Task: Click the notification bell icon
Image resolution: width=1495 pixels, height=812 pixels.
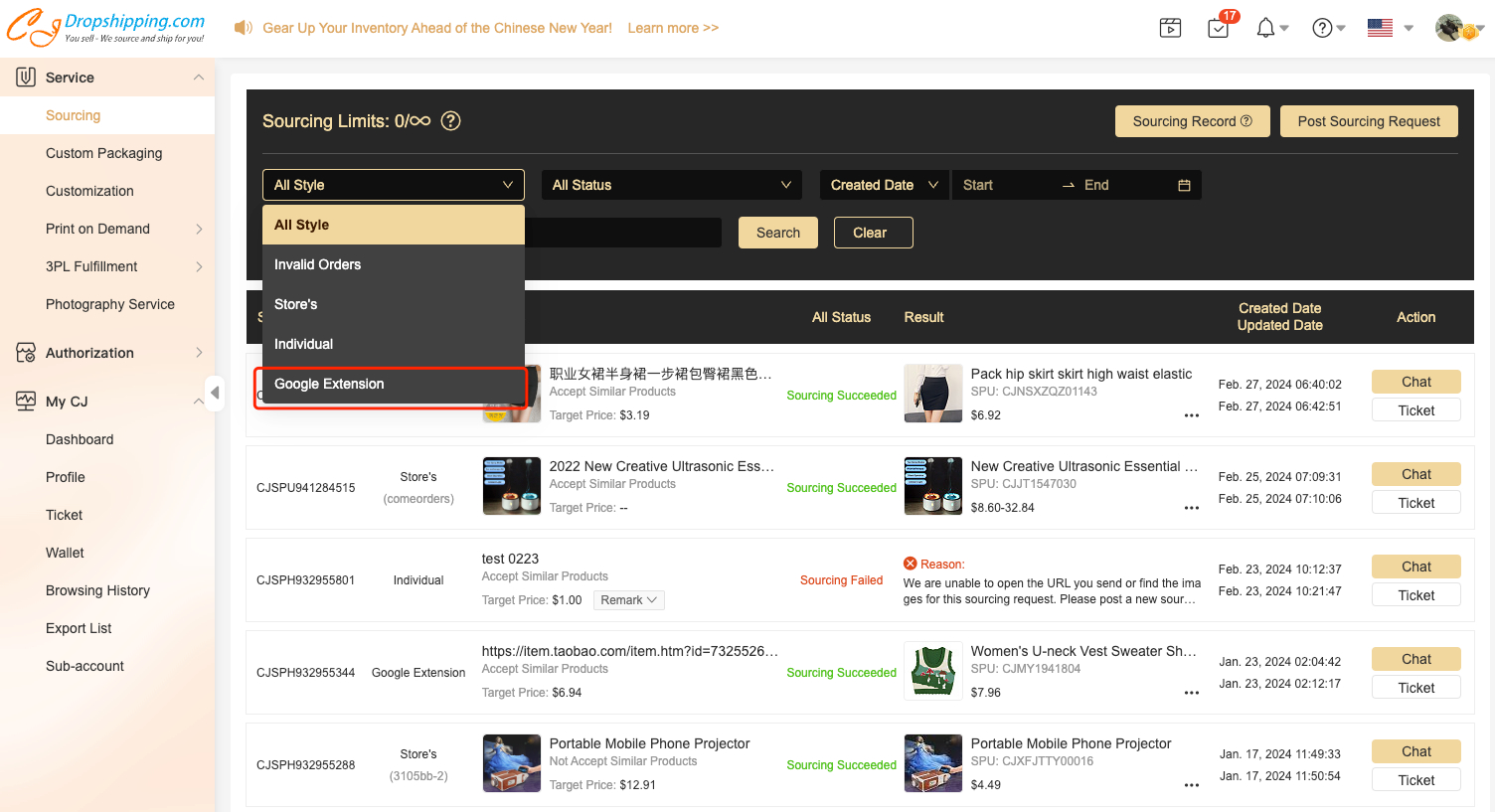Action: tap(1265, 28)
